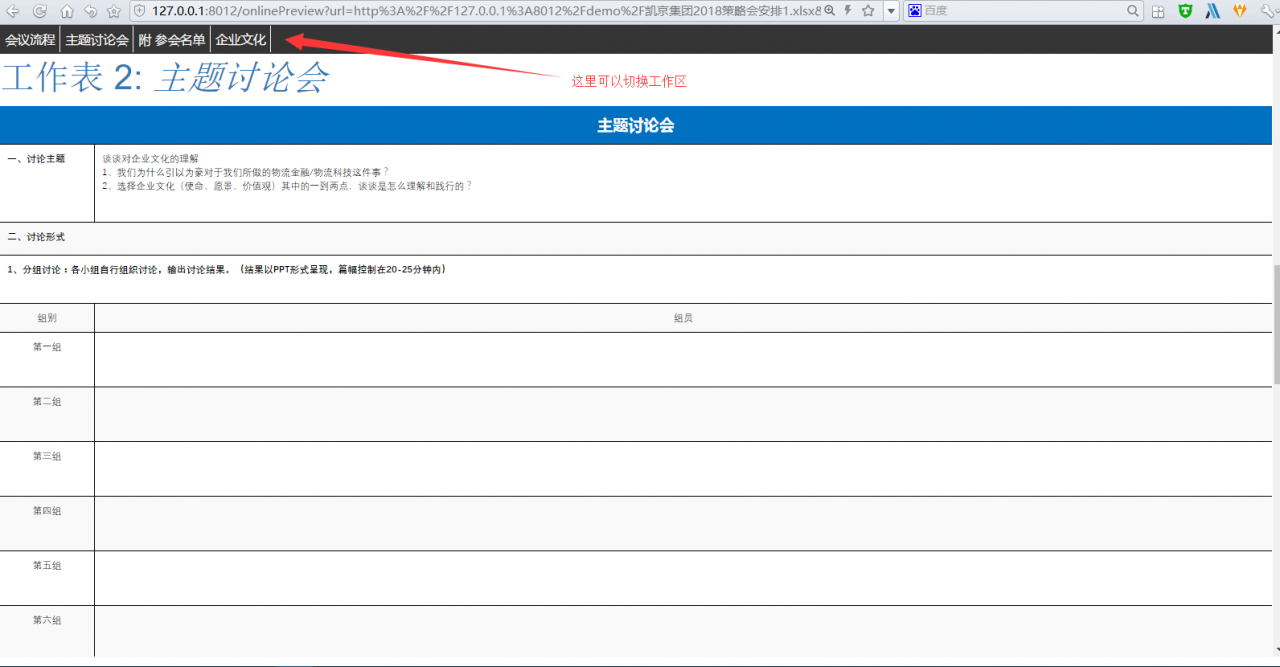Click the zoom magnifier dropdown in the address bar
Screen dimensions: 1280x667
(x=831, y=11)
